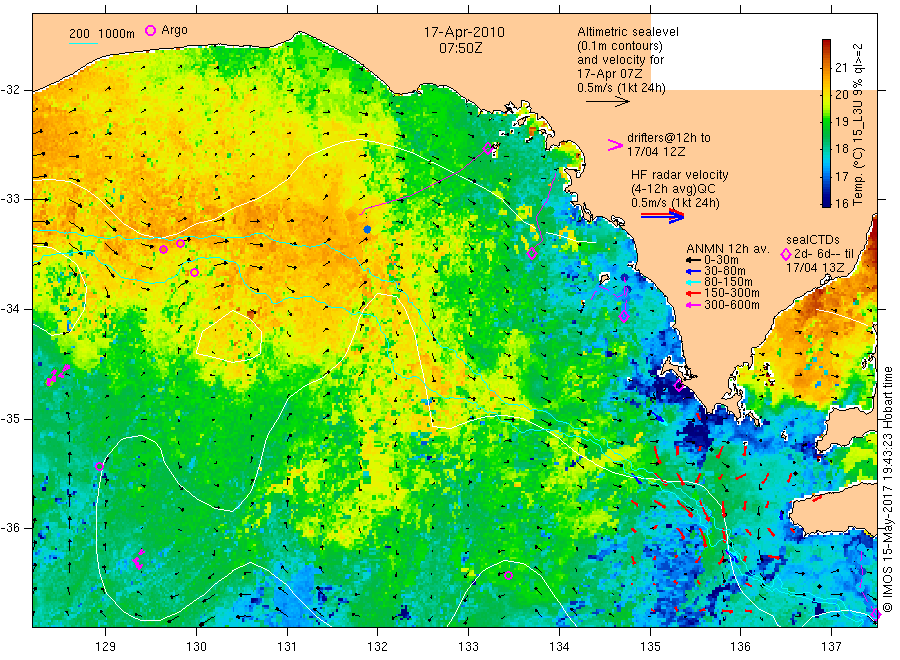Click the Argo circle near 129°E, -35.5
This screenshot has width=900, height=660.
click(x=99, y=467)
